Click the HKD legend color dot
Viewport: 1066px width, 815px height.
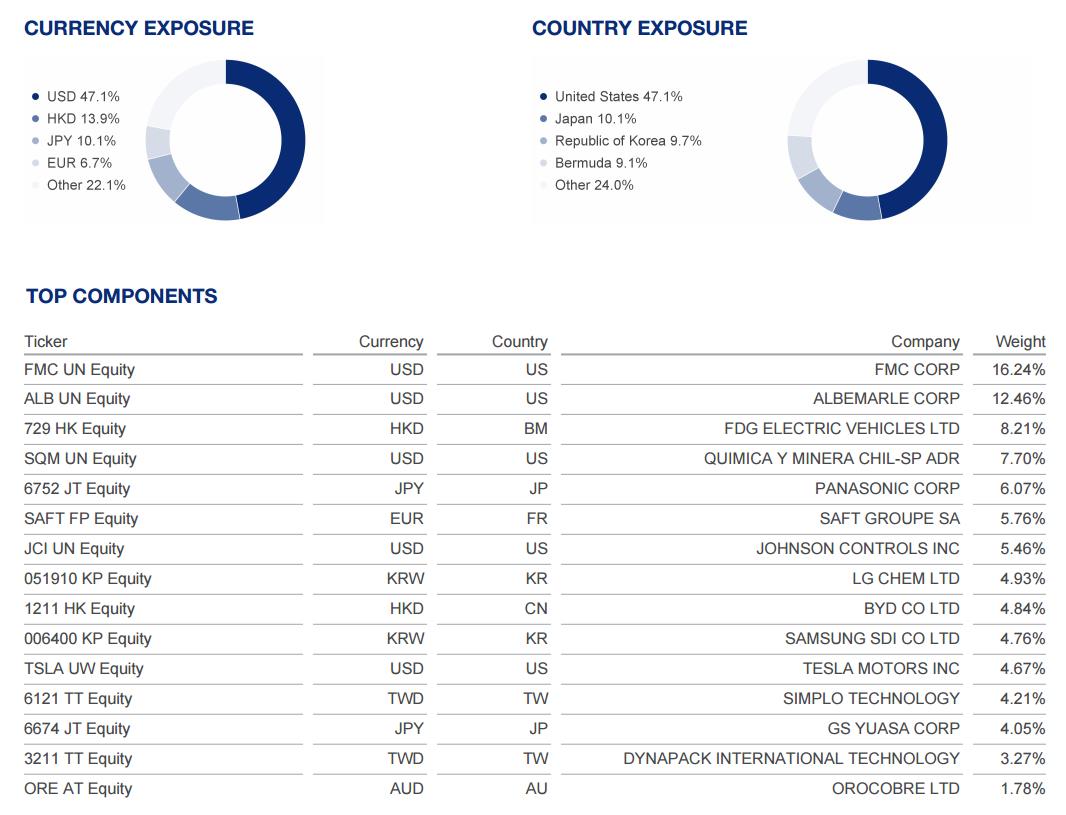[35, 119]
